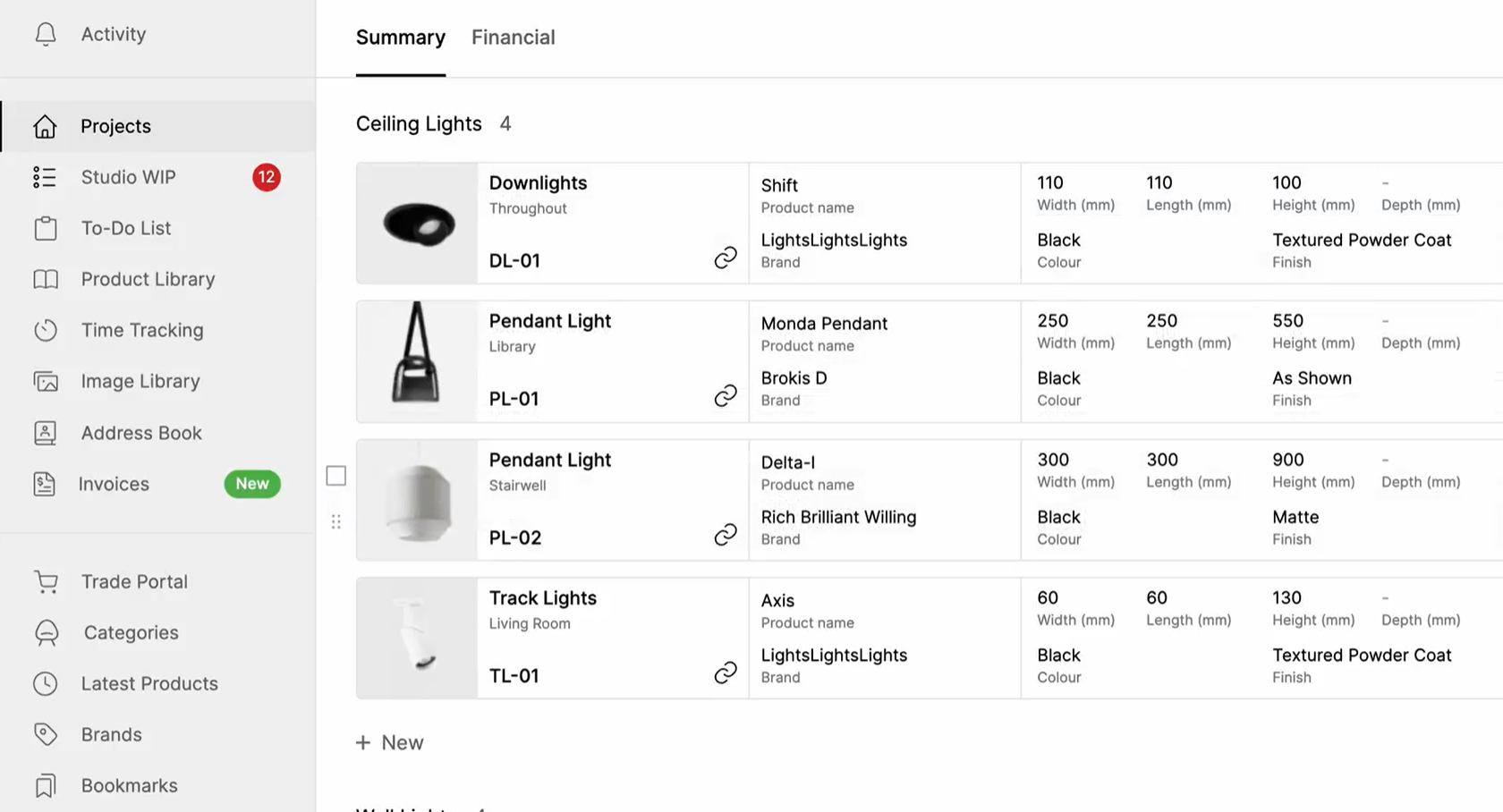Open the Image Library icon

(x=46, y=382)
